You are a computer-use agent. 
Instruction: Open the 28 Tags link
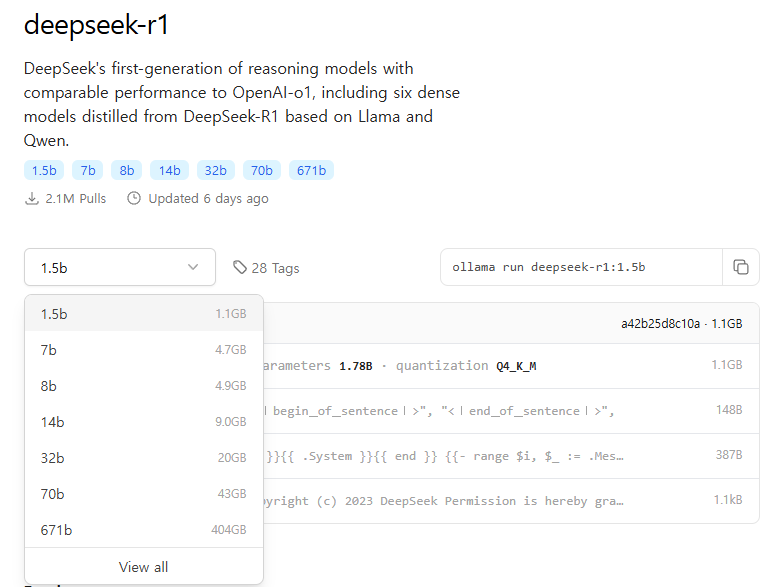coord(266,268)
